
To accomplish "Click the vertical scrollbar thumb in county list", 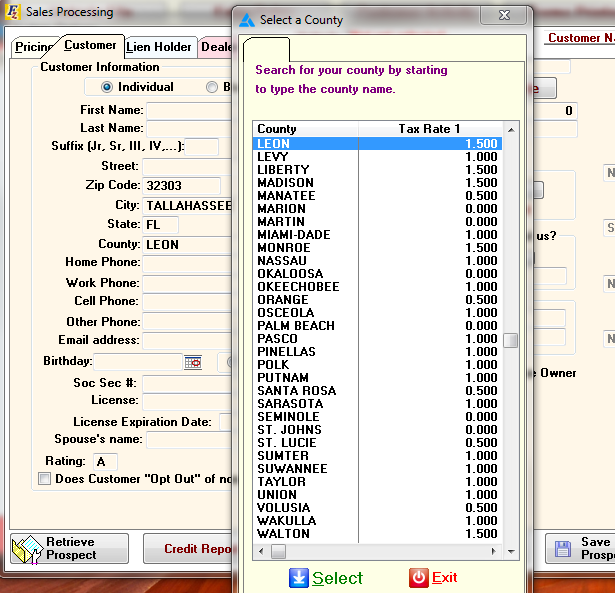I will tap(510, 340).
